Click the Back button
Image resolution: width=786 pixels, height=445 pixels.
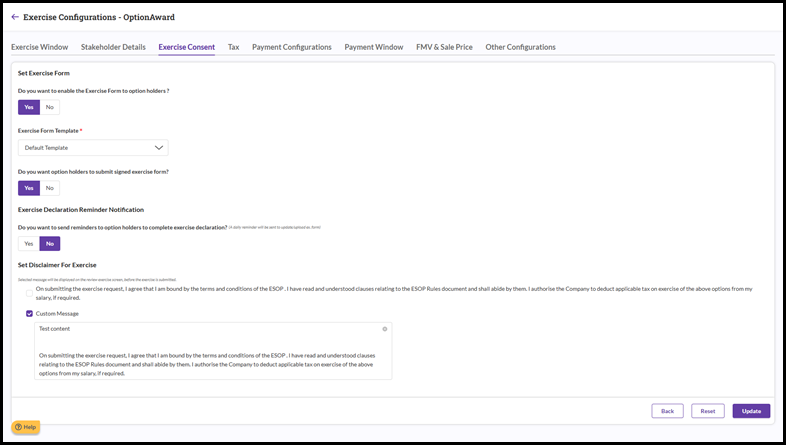tap(667, 411)
